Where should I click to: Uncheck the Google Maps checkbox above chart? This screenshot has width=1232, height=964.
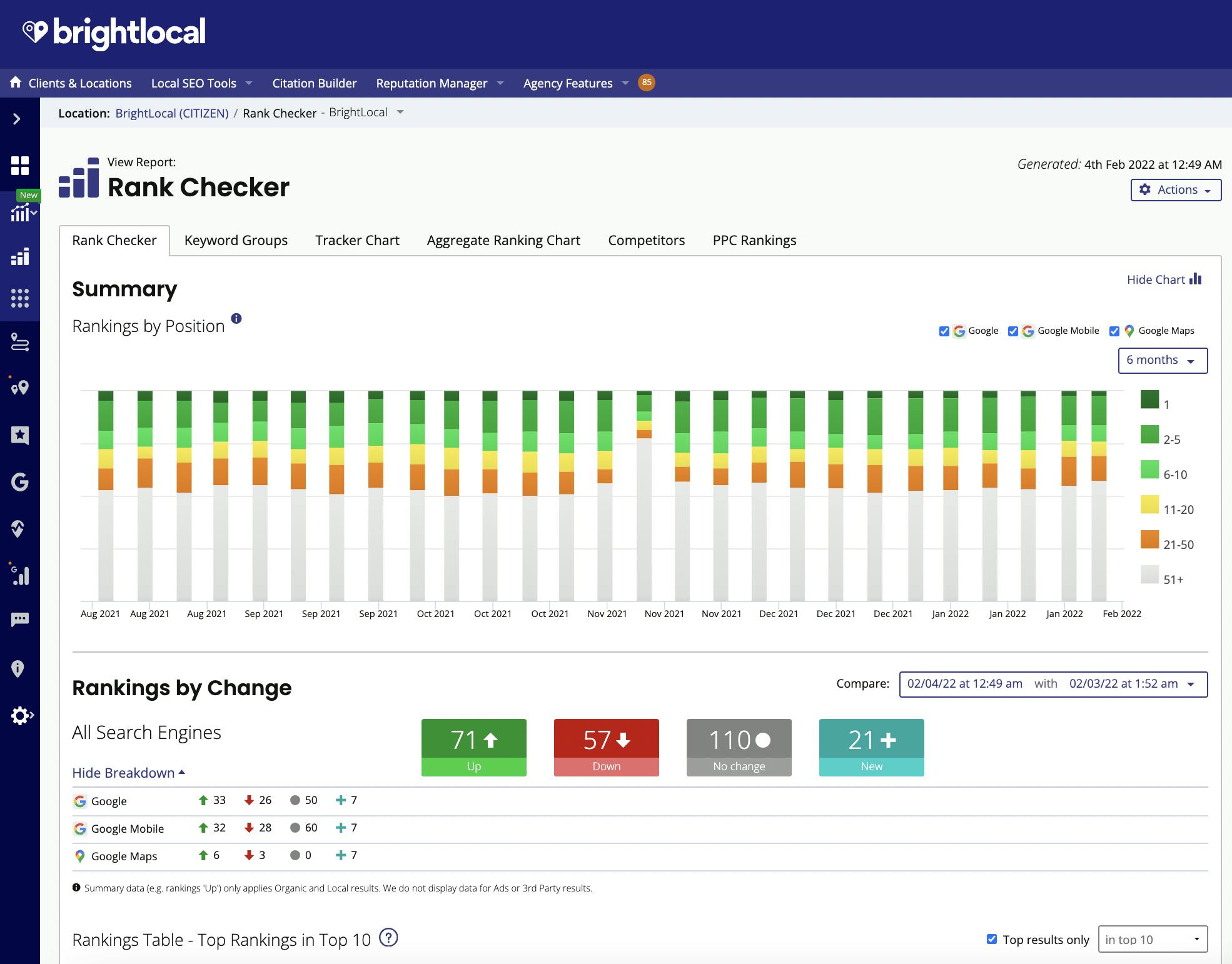(1115, 331)
